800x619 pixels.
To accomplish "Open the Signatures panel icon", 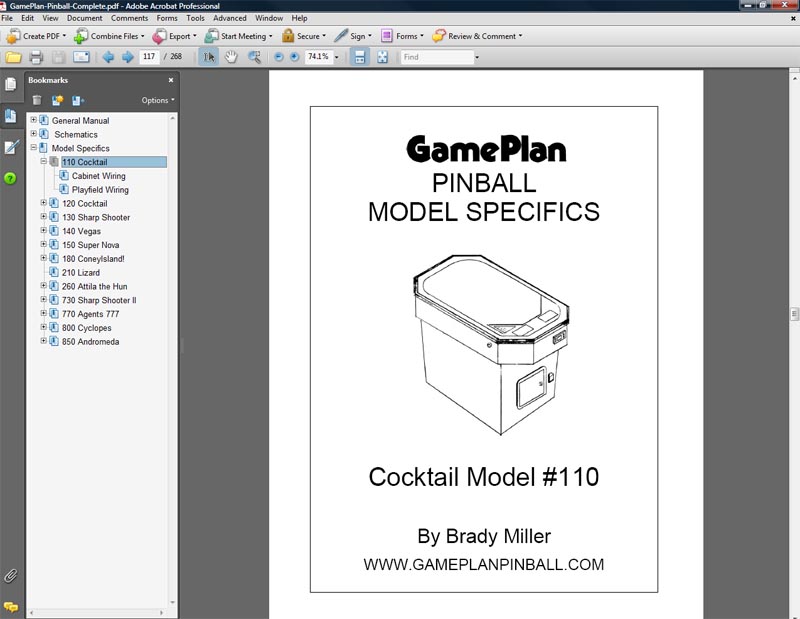I will (x=11, y=147).
